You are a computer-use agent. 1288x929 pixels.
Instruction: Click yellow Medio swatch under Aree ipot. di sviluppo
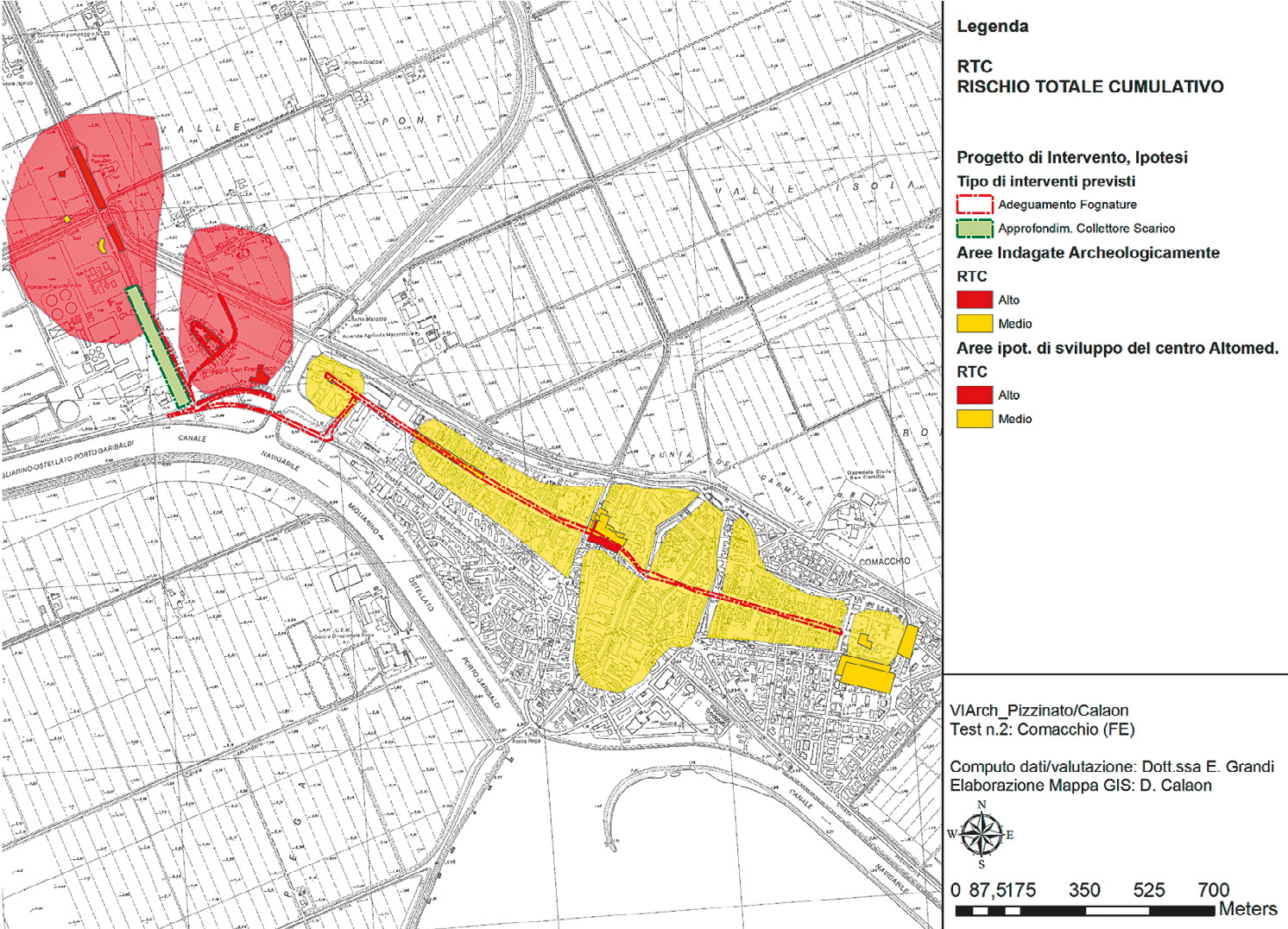(x=975, y=419)
